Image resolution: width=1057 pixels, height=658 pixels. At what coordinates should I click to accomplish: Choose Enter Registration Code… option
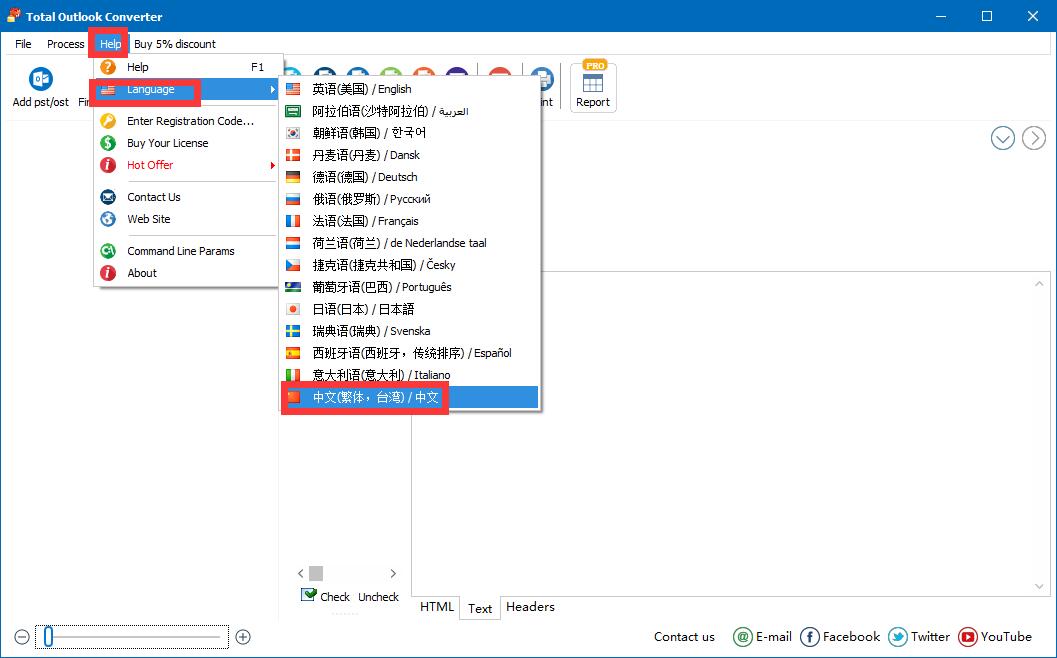(x=187, y=121)
